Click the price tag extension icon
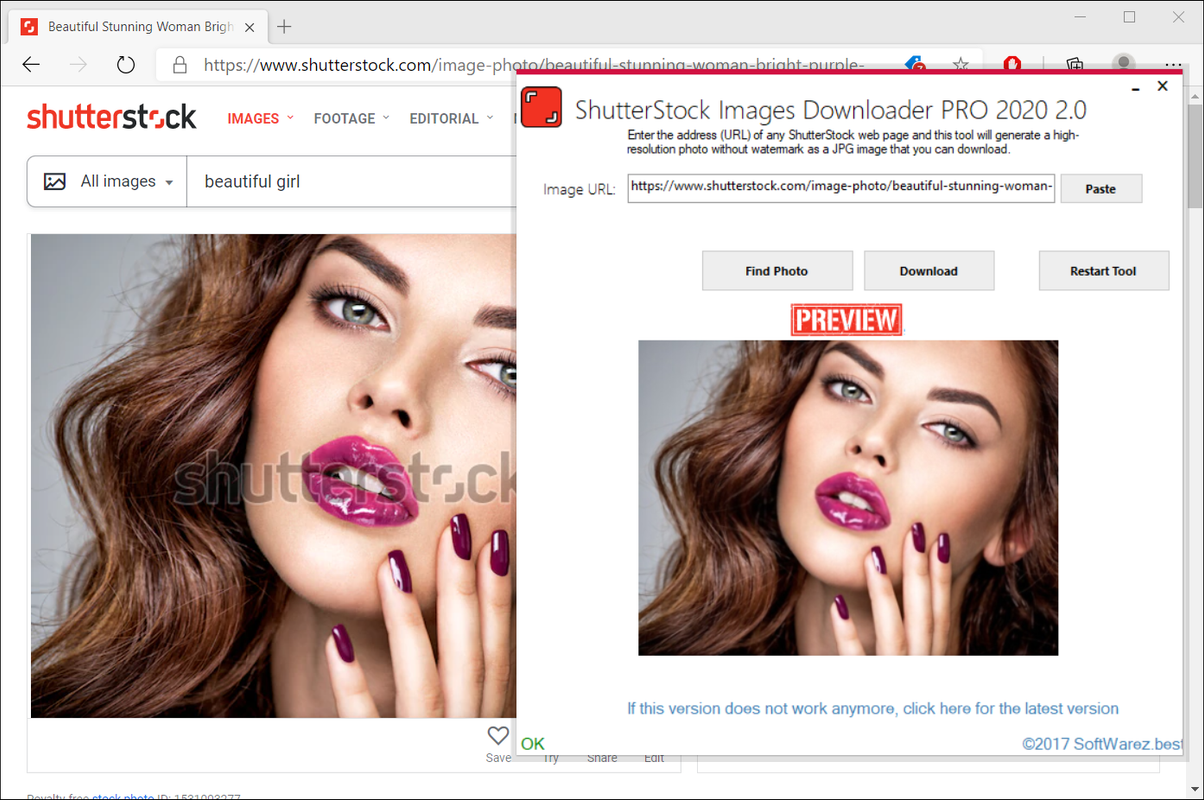The height and width of the screenshot is (800, 1204). click(915, 64)
